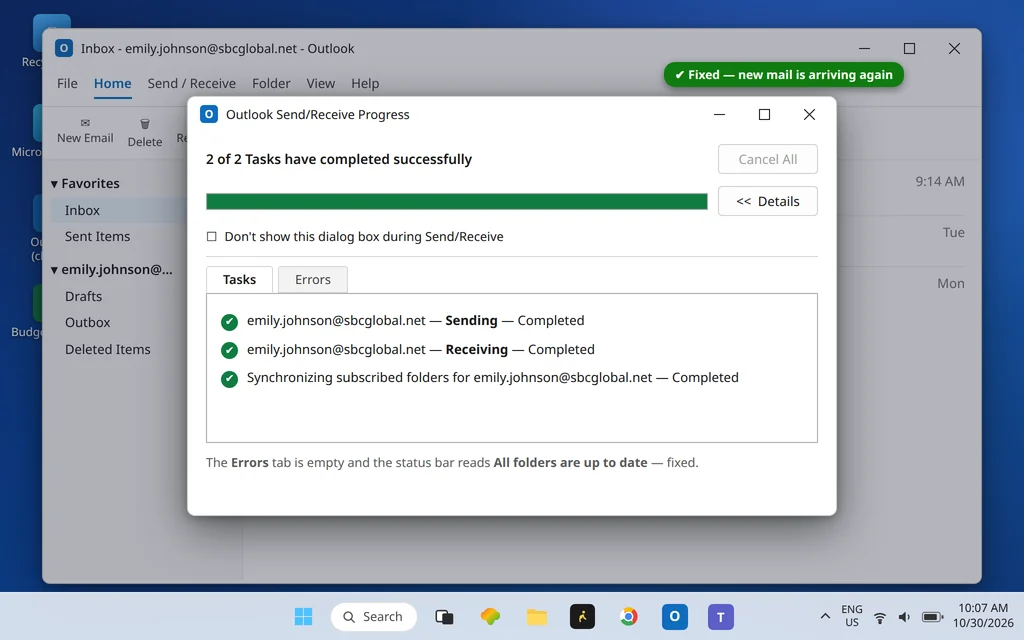1024x640 pixels.
Task: Open the File menu in Outlook
Action: (67, 84)
